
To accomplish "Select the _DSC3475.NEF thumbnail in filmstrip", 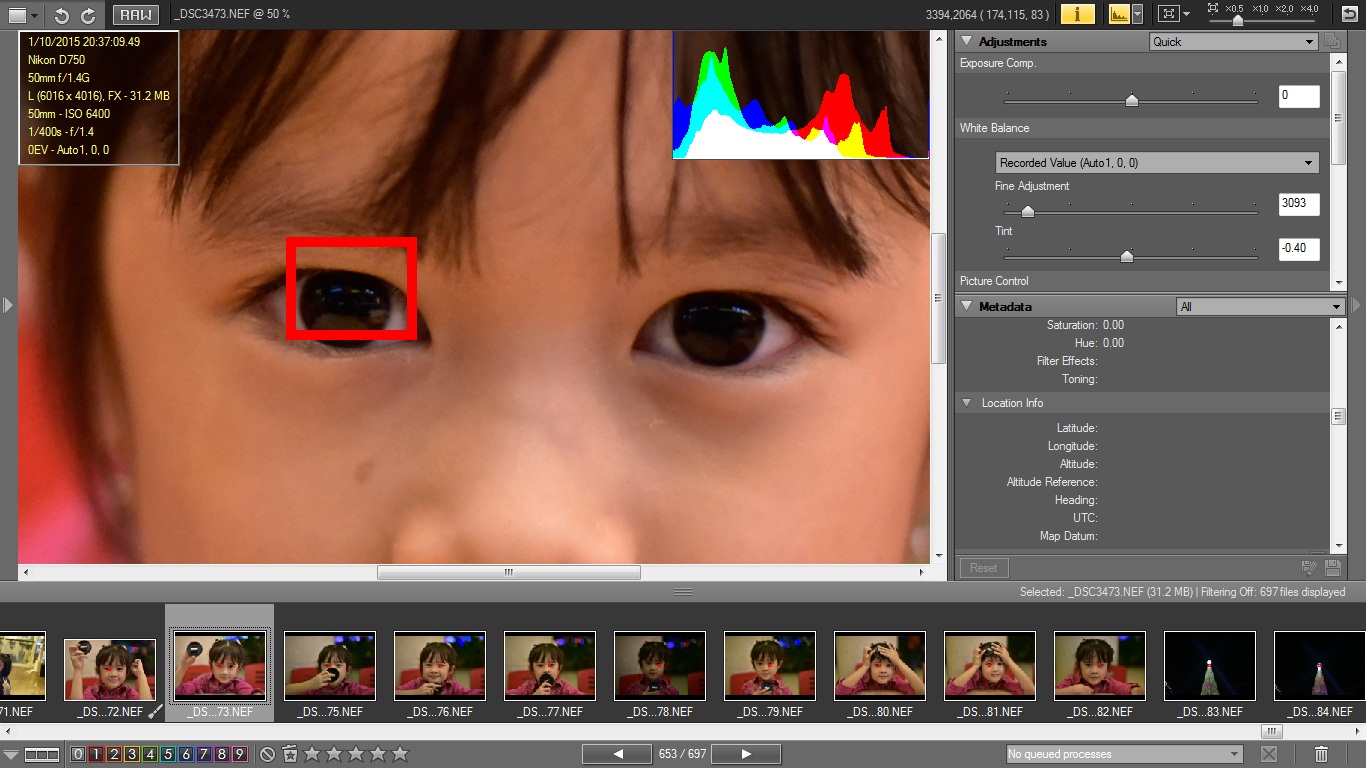I will (330, 666).
